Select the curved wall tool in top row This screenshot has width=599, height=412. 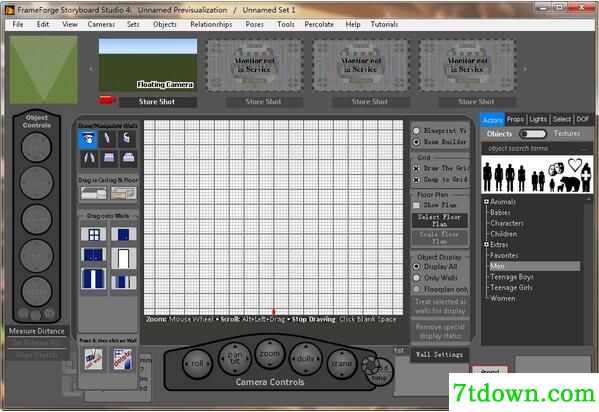(x=127, y=139)
